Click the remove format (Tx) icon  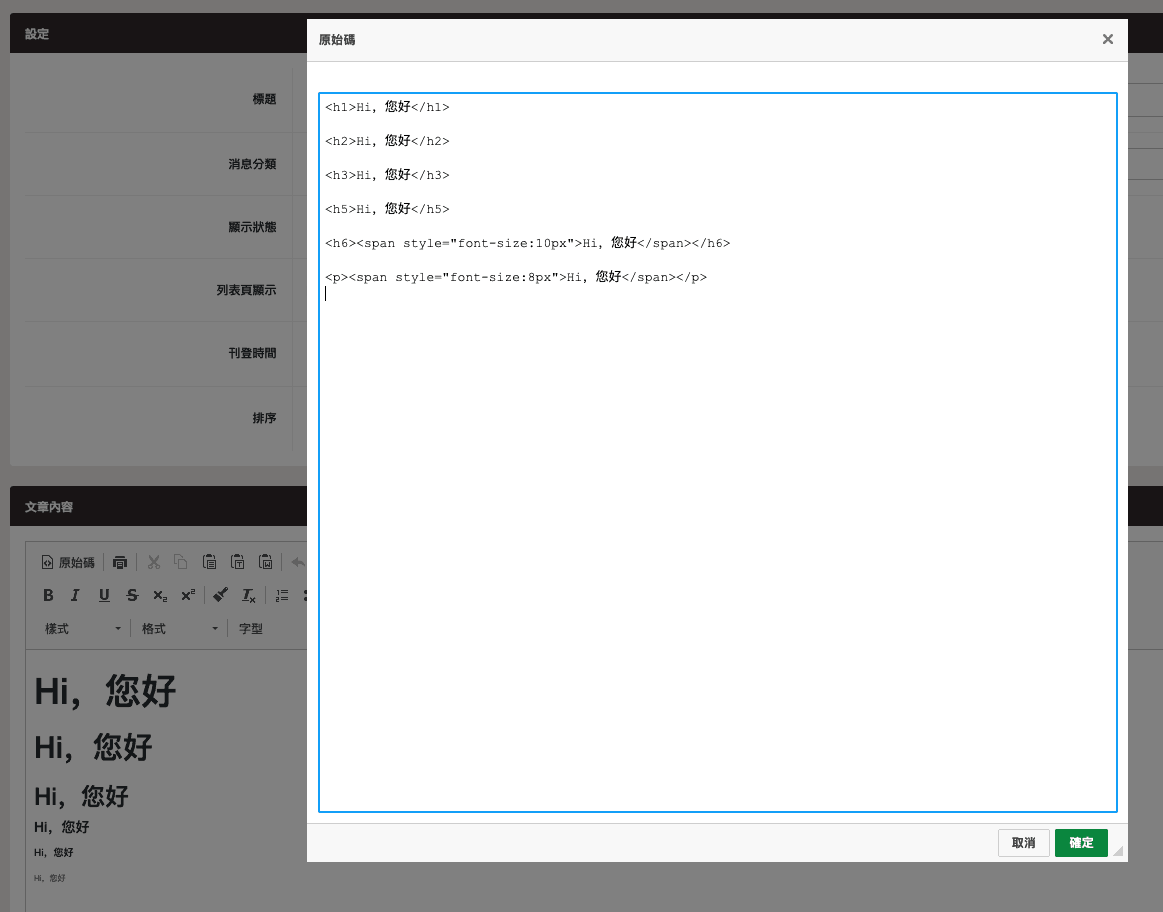tap(249, 596)
